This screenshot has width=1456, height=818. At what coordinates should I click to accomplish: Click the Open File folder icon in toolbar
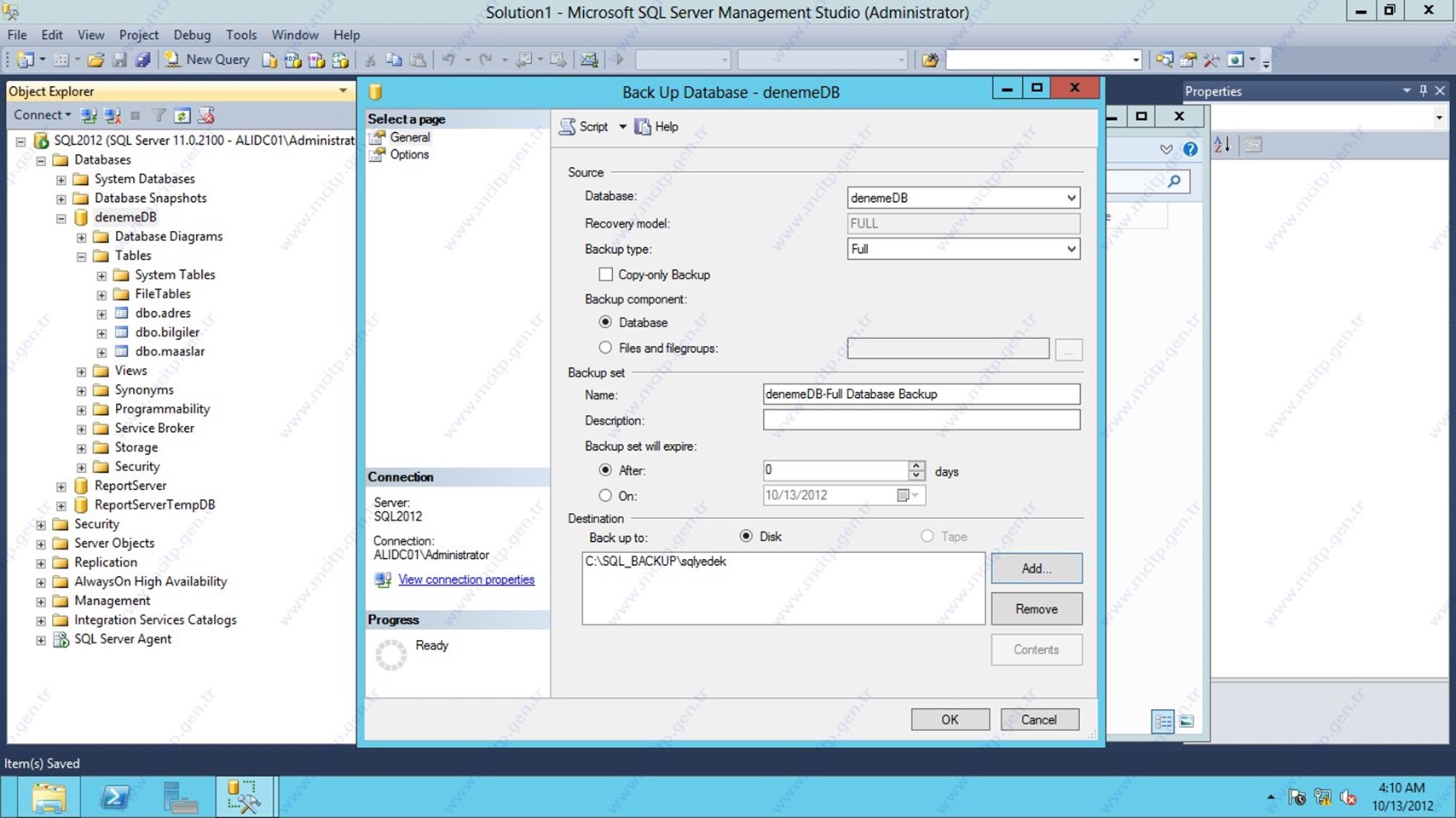click(x=95, y=60)
